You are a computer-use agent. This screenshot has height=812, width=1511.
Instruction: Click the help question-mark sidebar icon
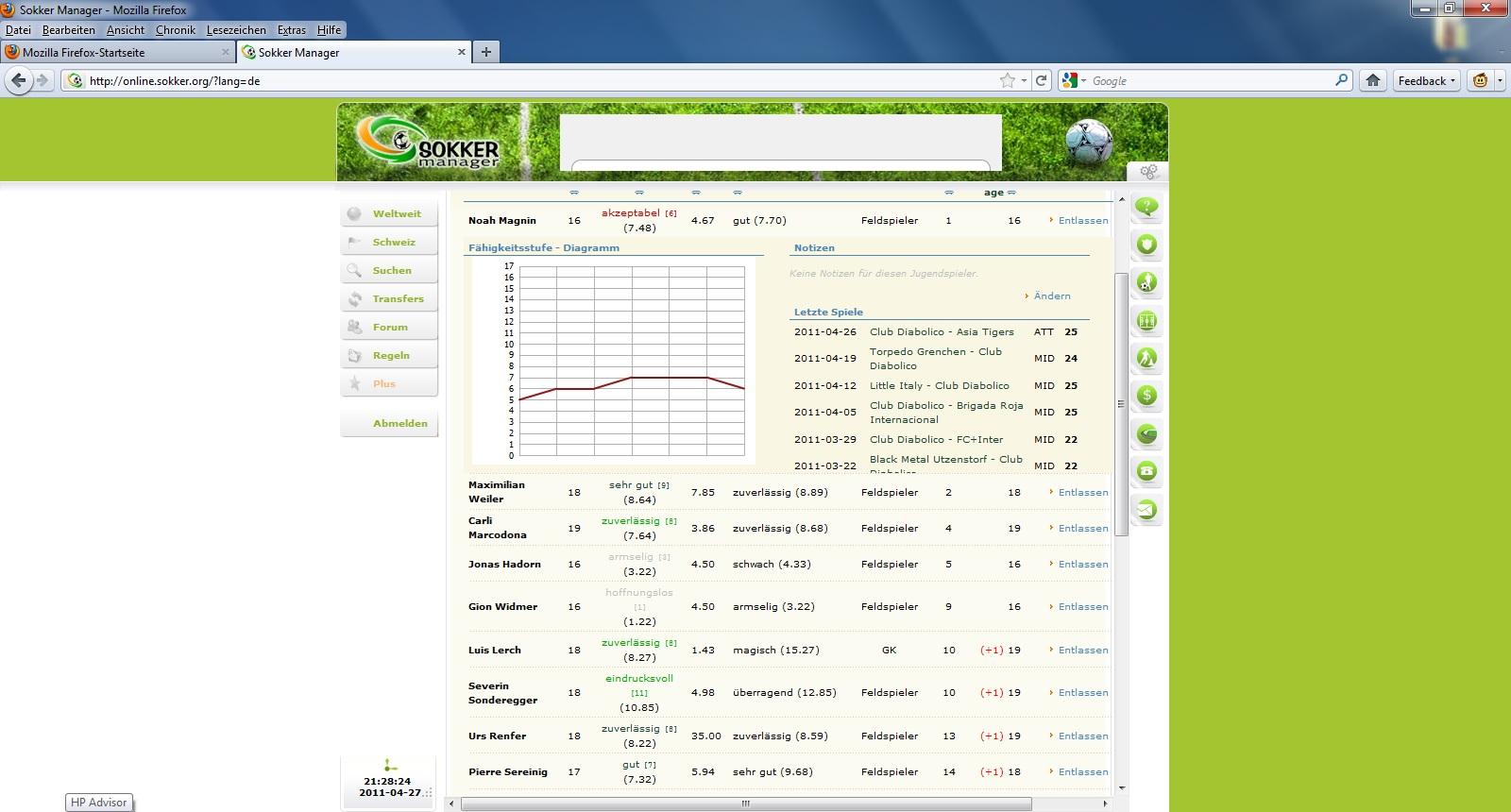point(1146,208)
